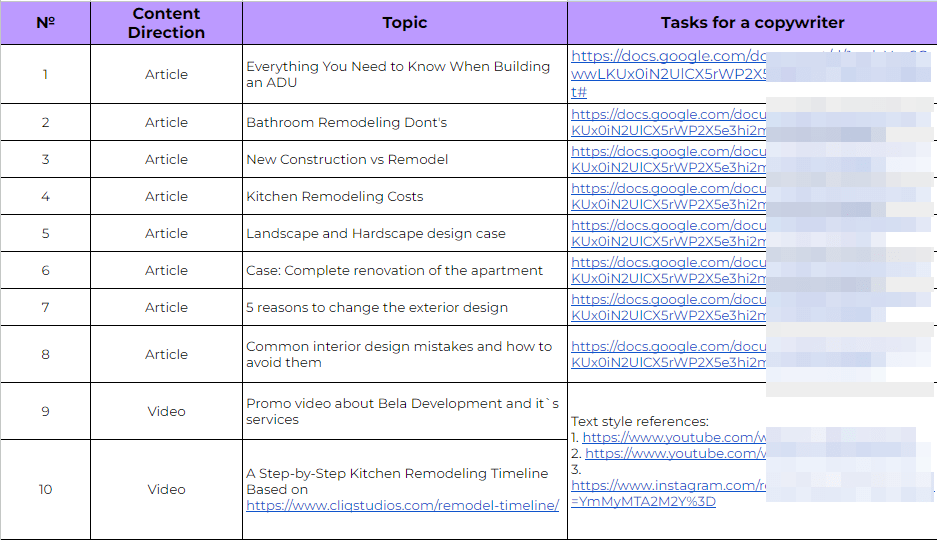This screenshot has width=937, height=540.
Task: Open docs link for New Construction vs Remodel
Action: tap(668, 159)
